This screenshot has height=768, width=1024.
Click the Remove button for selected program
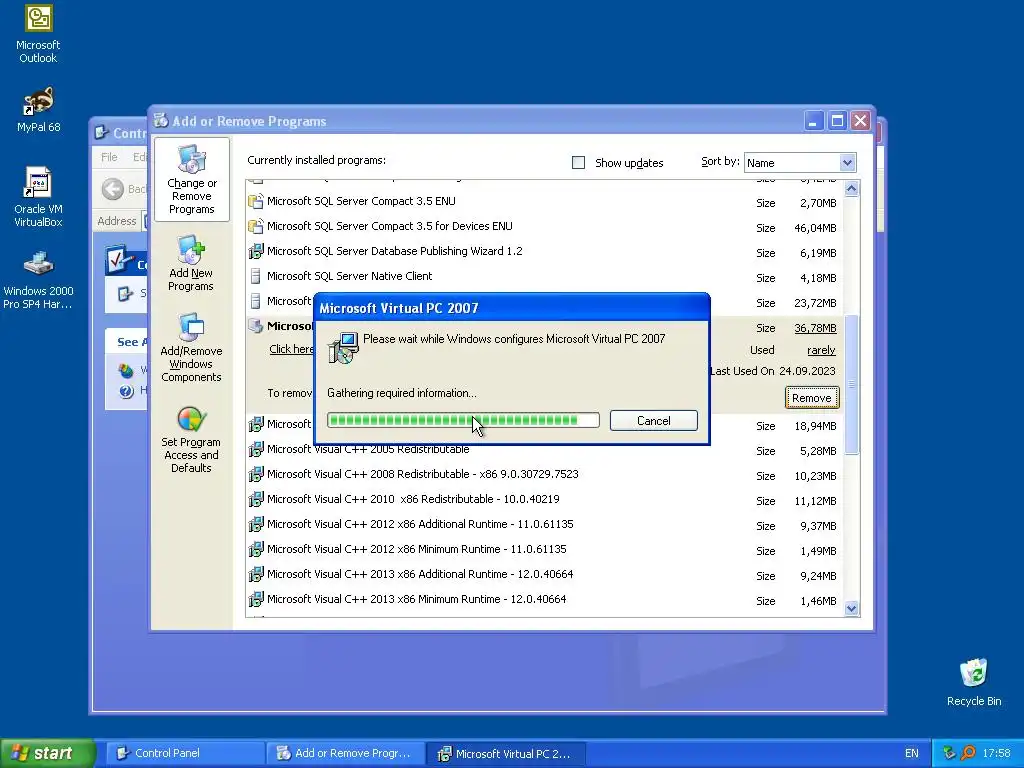(812, 398)
